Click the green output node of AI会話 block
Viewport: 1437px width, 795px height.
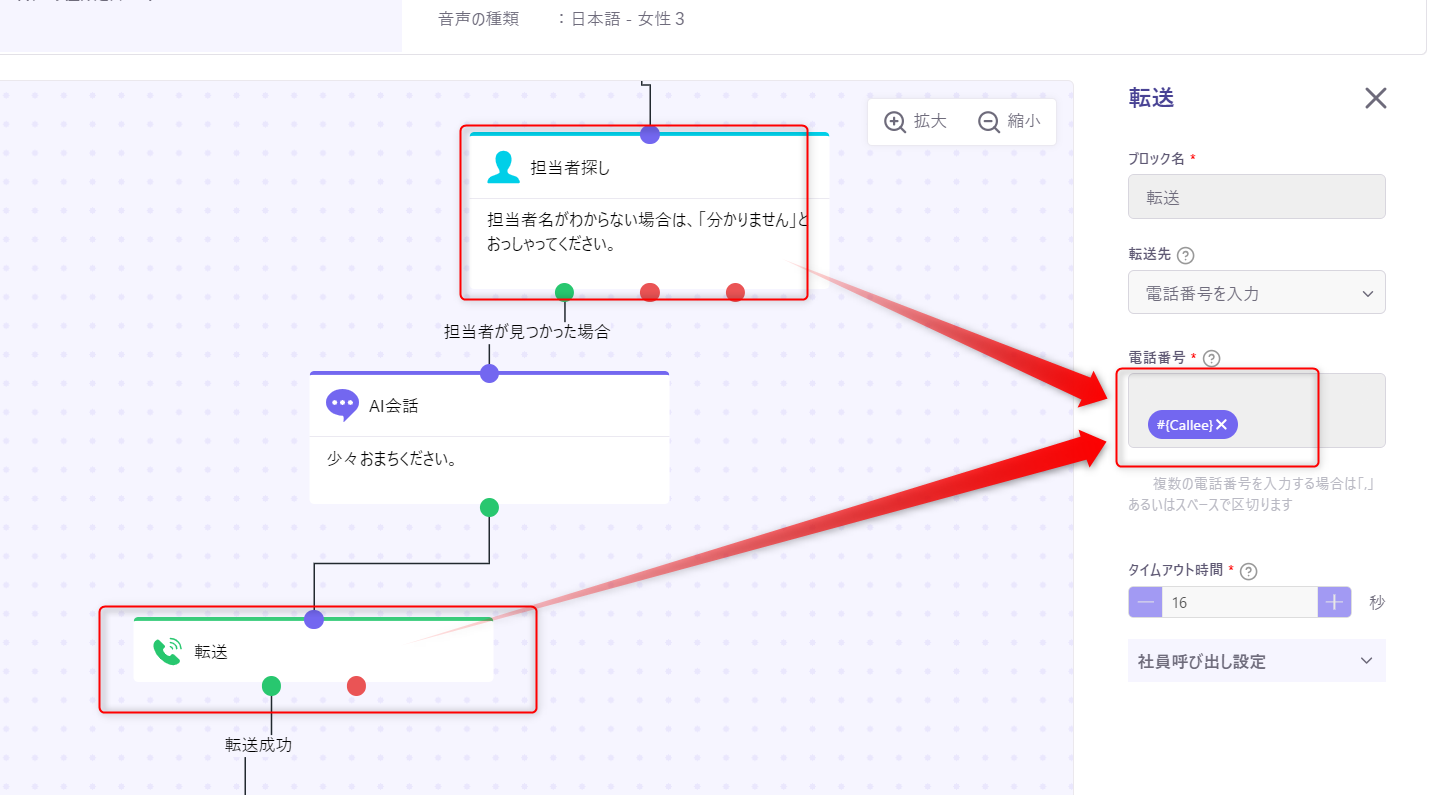point(489,507)
